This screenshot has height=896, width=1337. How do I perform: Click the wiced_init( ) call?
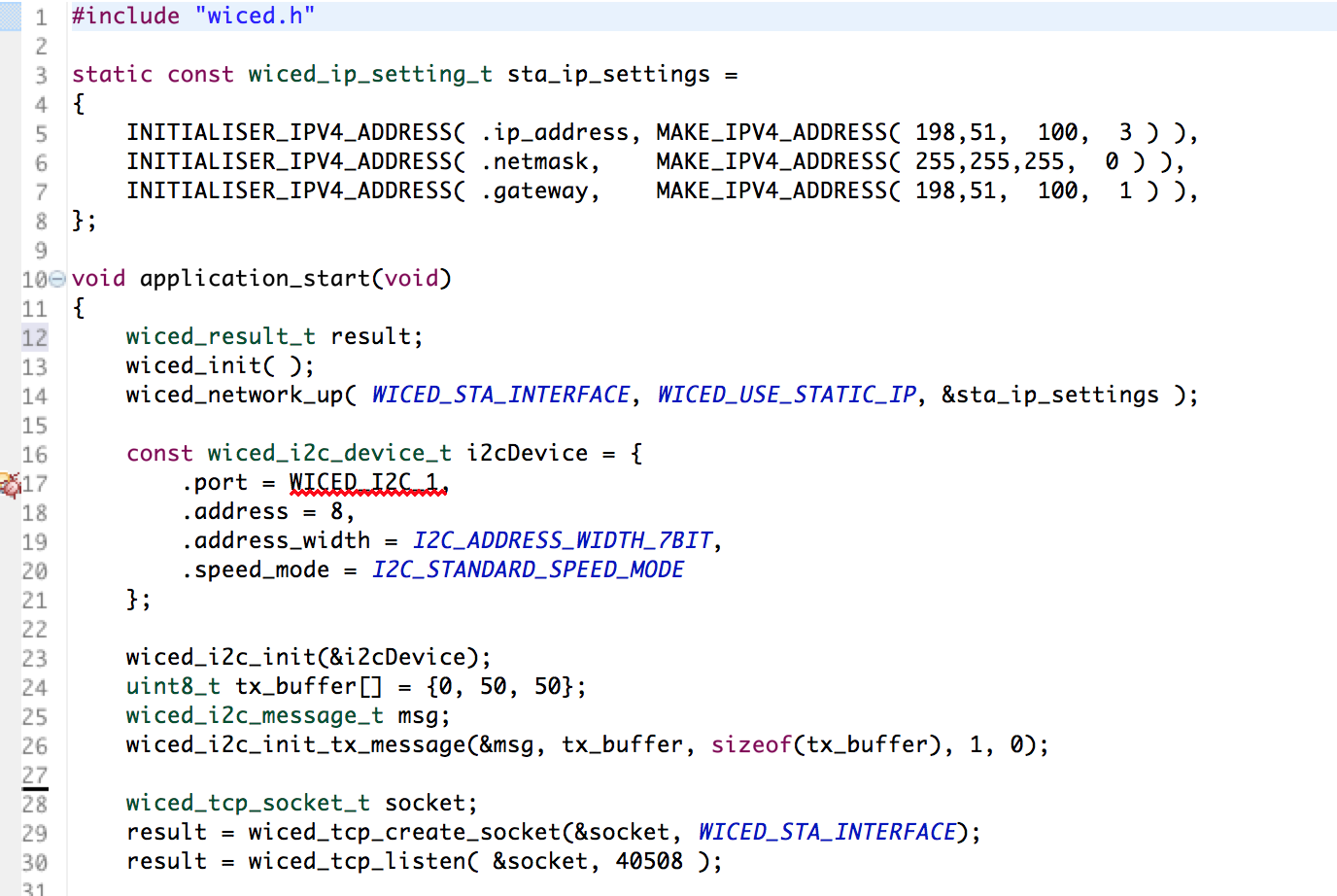click(221, 366)
